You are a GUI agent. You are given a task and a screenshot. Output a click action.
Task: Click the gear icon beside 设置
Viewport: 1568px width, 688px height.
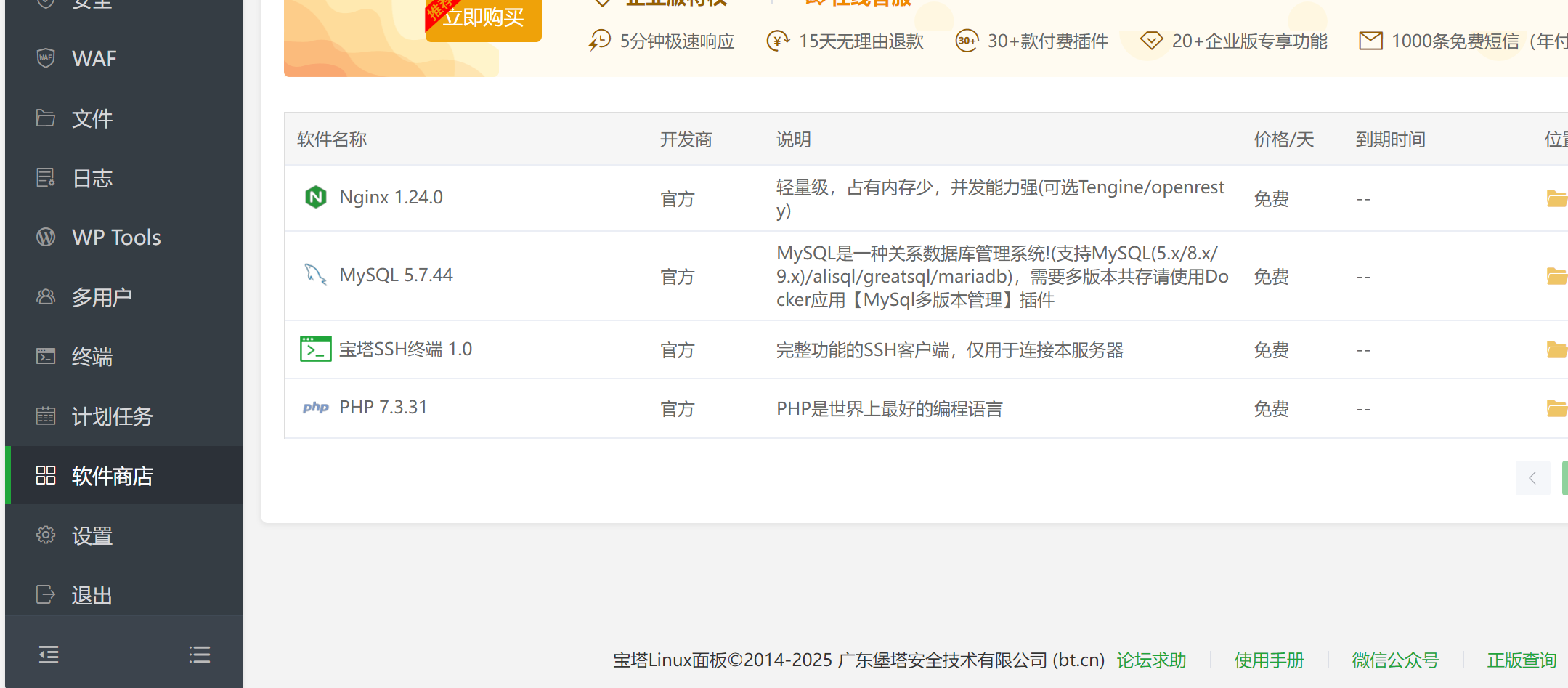[x=46, y=535]
